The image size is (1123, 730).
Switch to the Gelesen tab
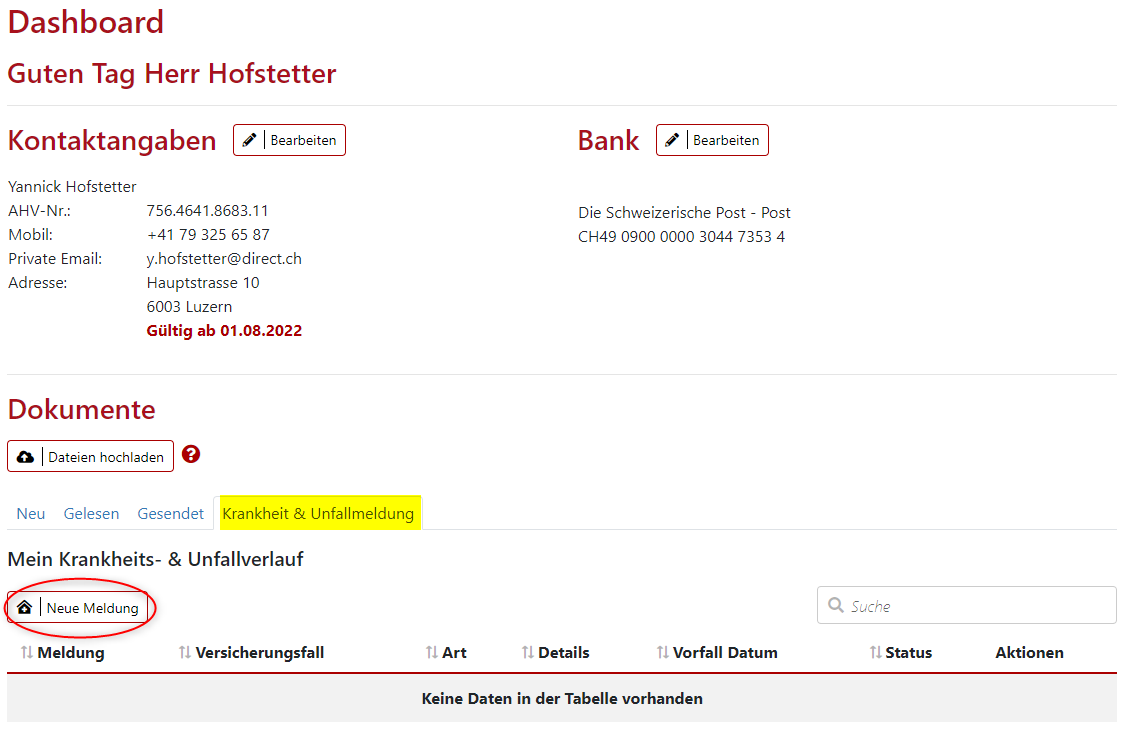pyautogui.click(x=91, y=514)
